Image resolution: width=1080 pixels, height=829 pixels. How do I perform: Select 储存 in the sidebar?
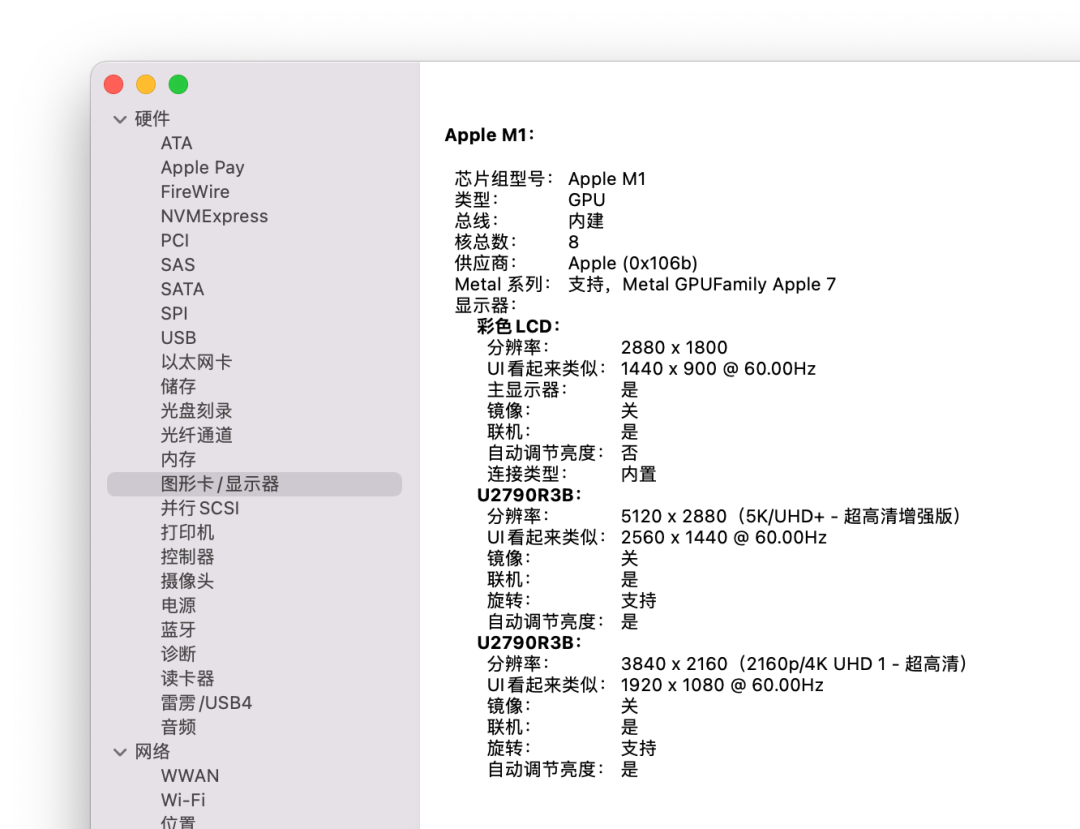[x=178, y=386]
